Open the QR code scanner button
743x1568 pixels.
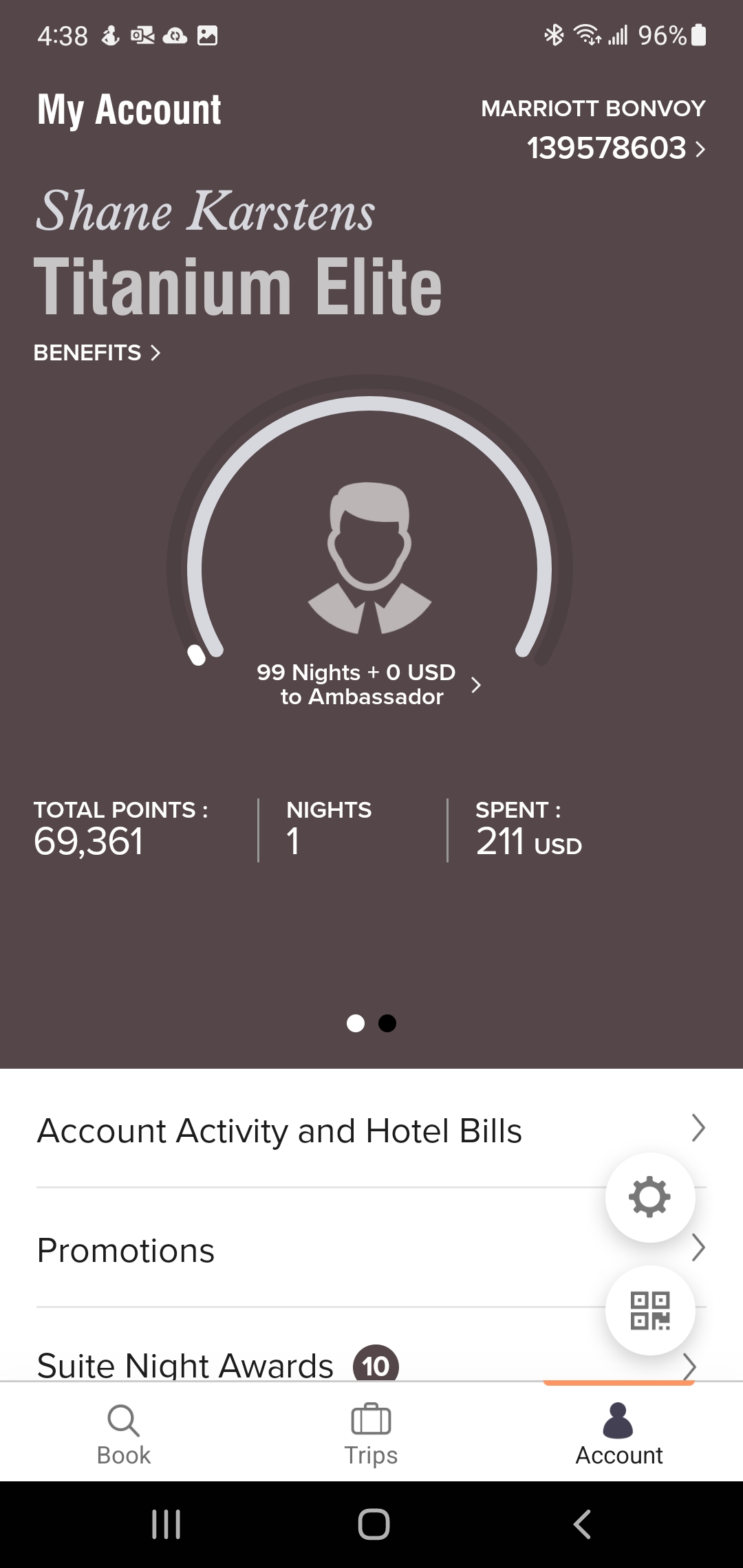coord(649,1310)
